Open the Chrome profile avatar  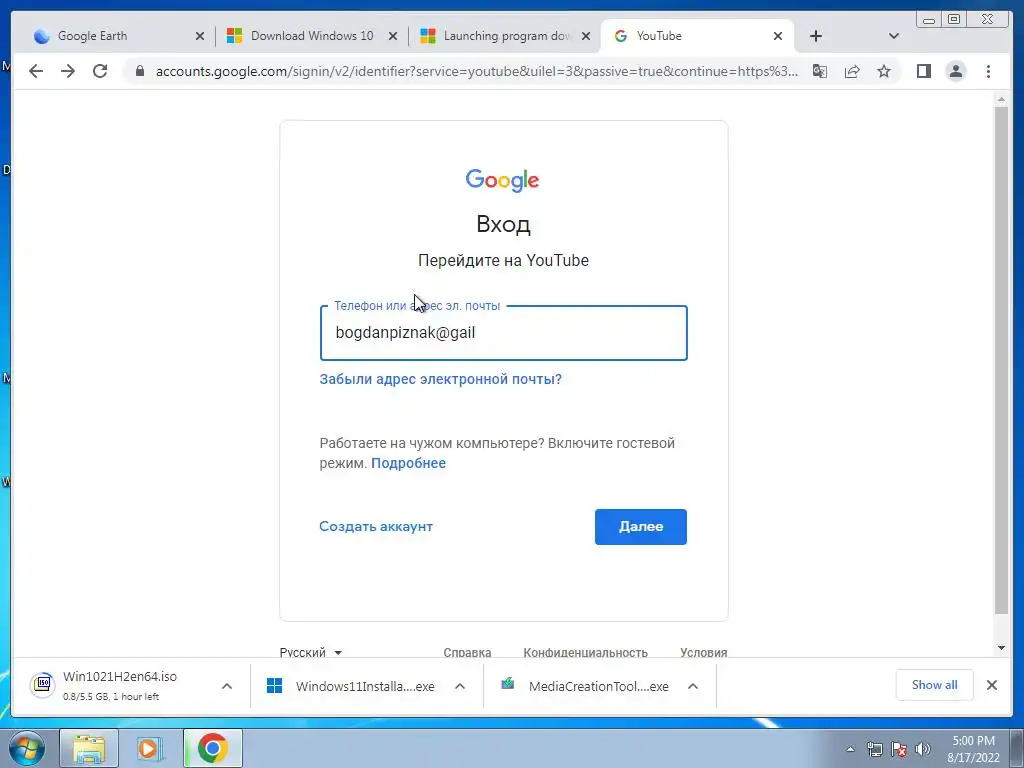[x=955, y=71]
